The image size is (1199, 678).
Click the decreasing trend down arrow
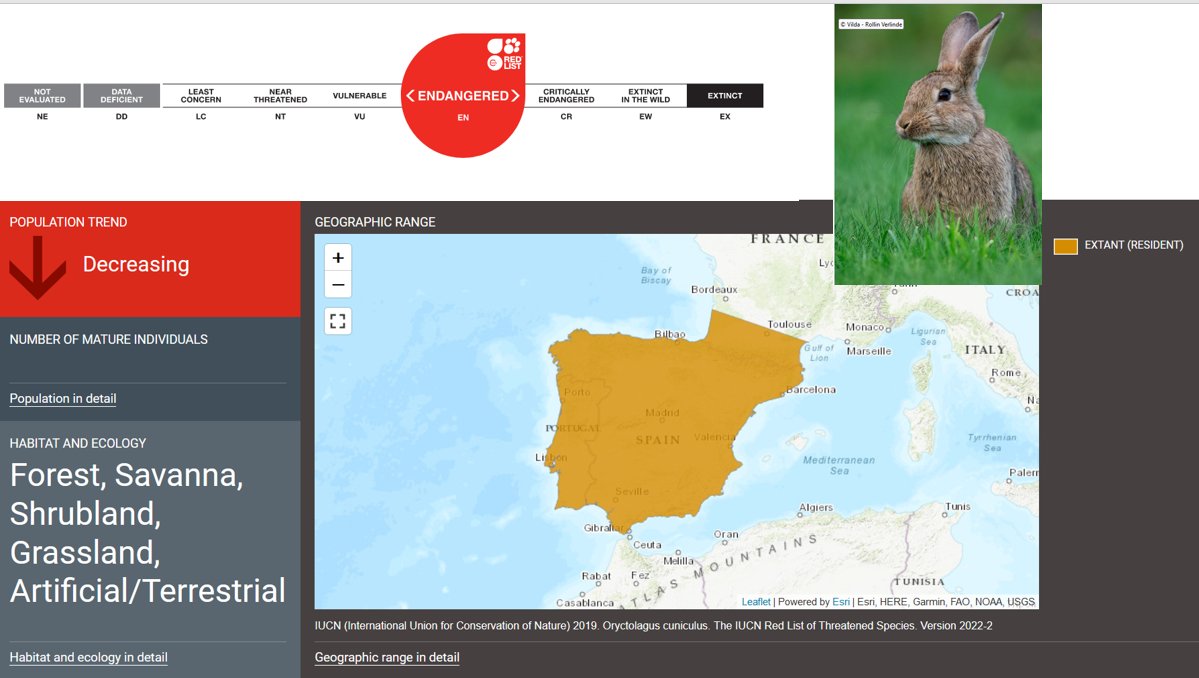(37, 268)
